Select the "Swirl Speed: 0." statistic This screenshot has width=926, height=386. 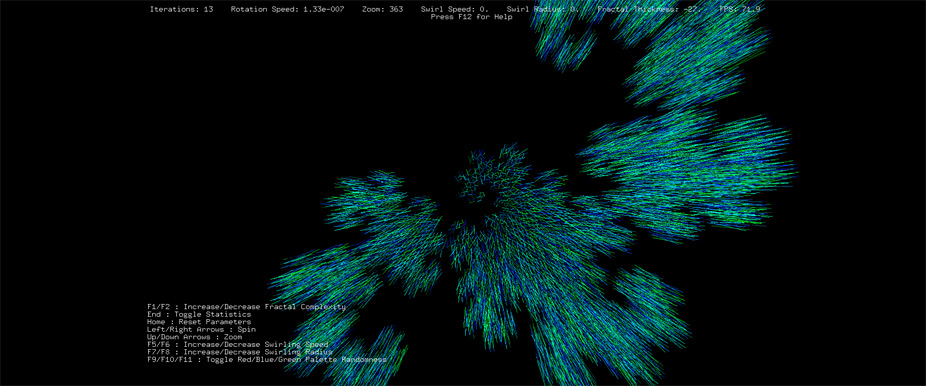(455, 9)
